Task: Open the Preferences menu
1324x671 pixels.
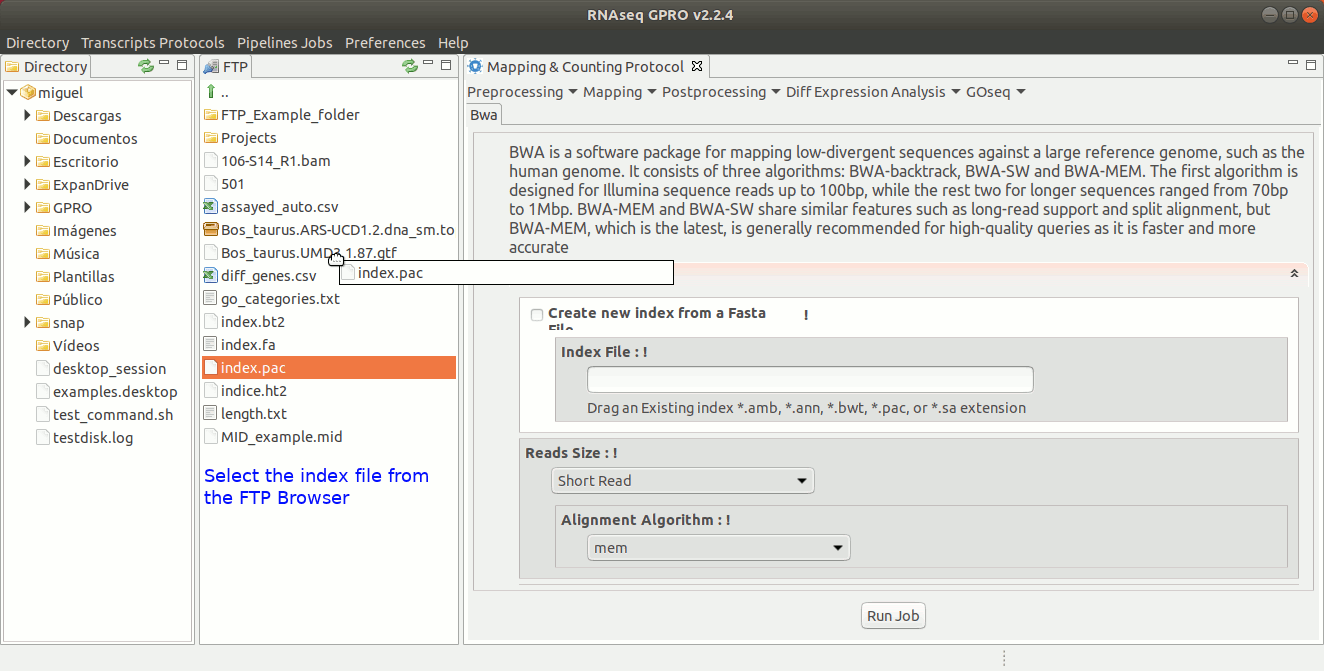Action: 385,43
